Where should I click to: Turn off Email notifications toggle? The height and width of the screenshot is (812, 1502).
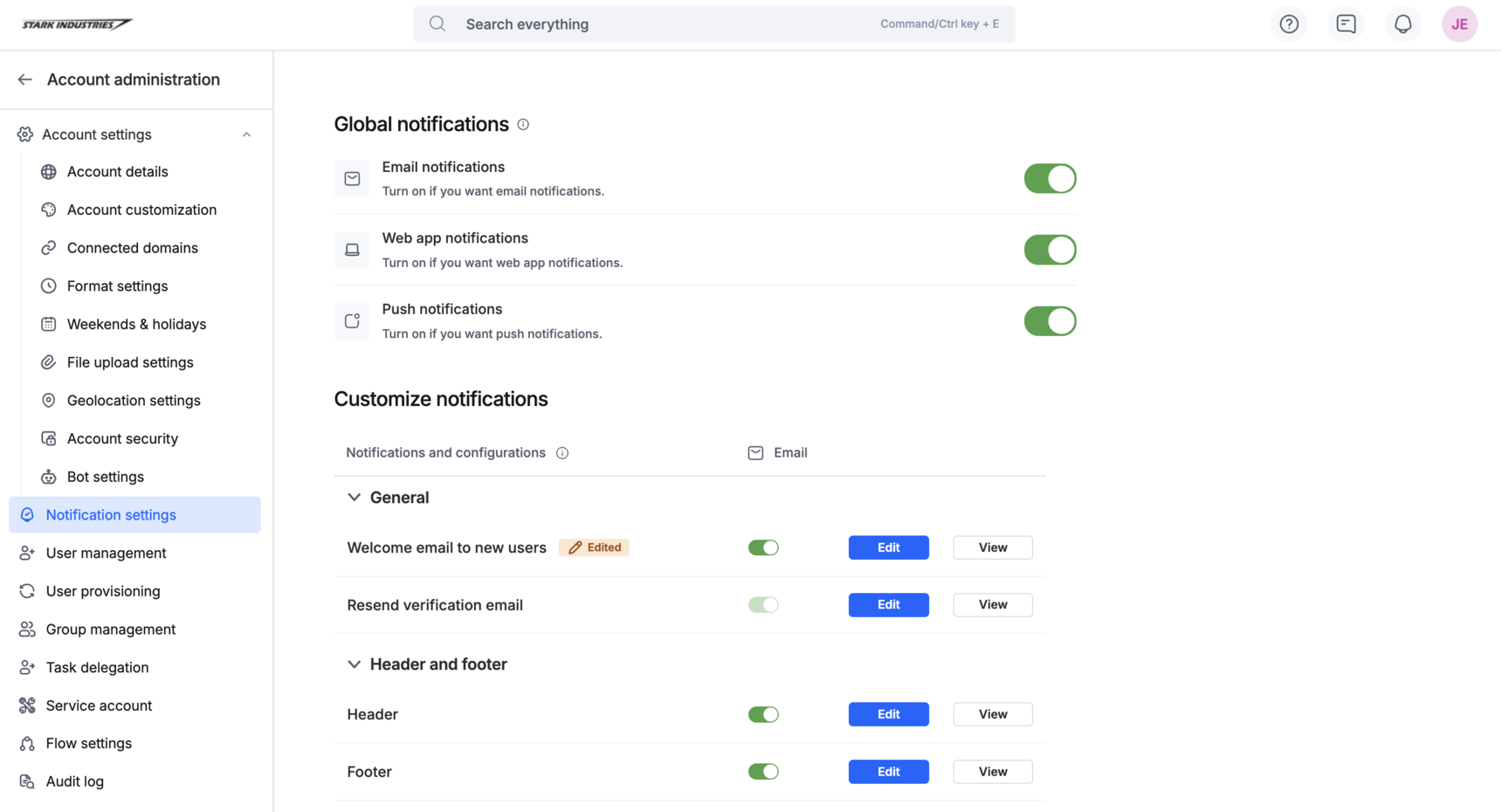point(1050,179)
